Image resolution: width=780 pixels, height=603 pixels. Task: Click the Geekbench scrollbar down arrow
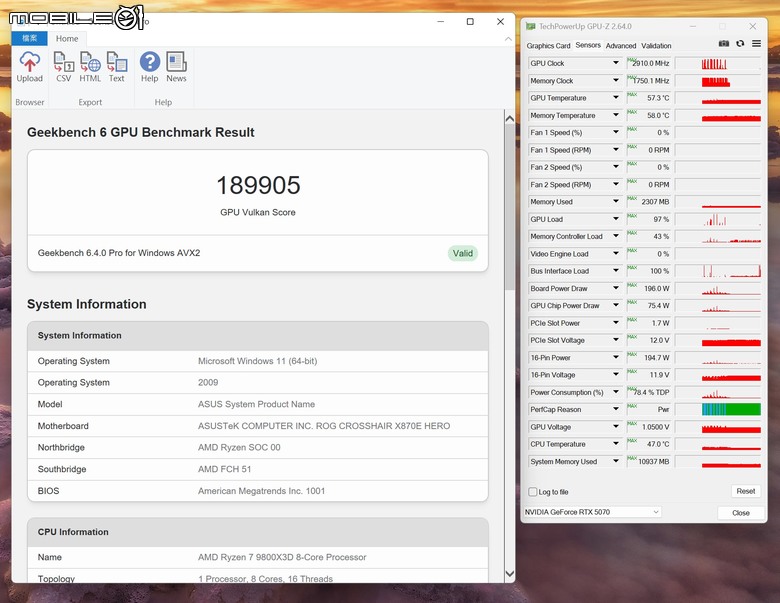[509, 574]
